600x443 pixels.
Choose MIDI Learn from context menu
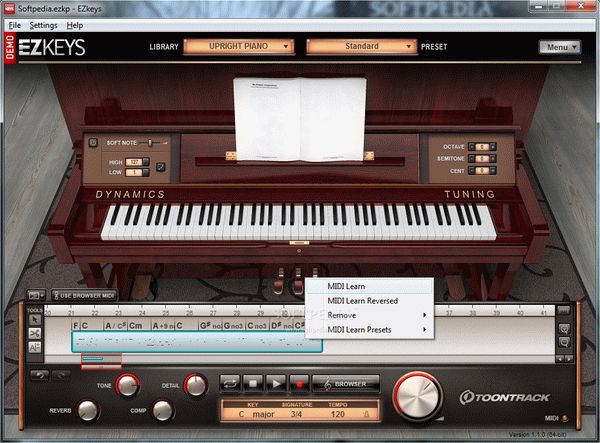coord(370,286)
